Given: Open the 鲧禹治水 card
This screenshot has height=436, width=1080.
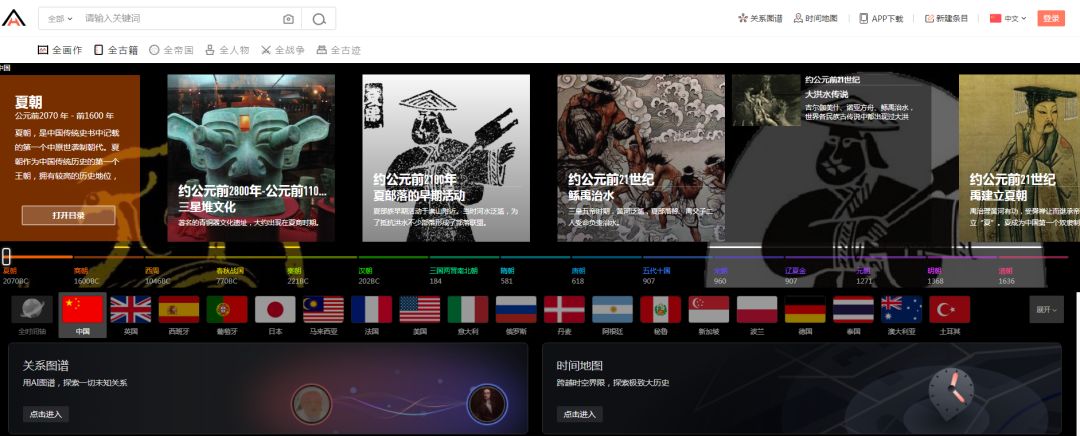Looking at the screenshot, I should (641, 158).
